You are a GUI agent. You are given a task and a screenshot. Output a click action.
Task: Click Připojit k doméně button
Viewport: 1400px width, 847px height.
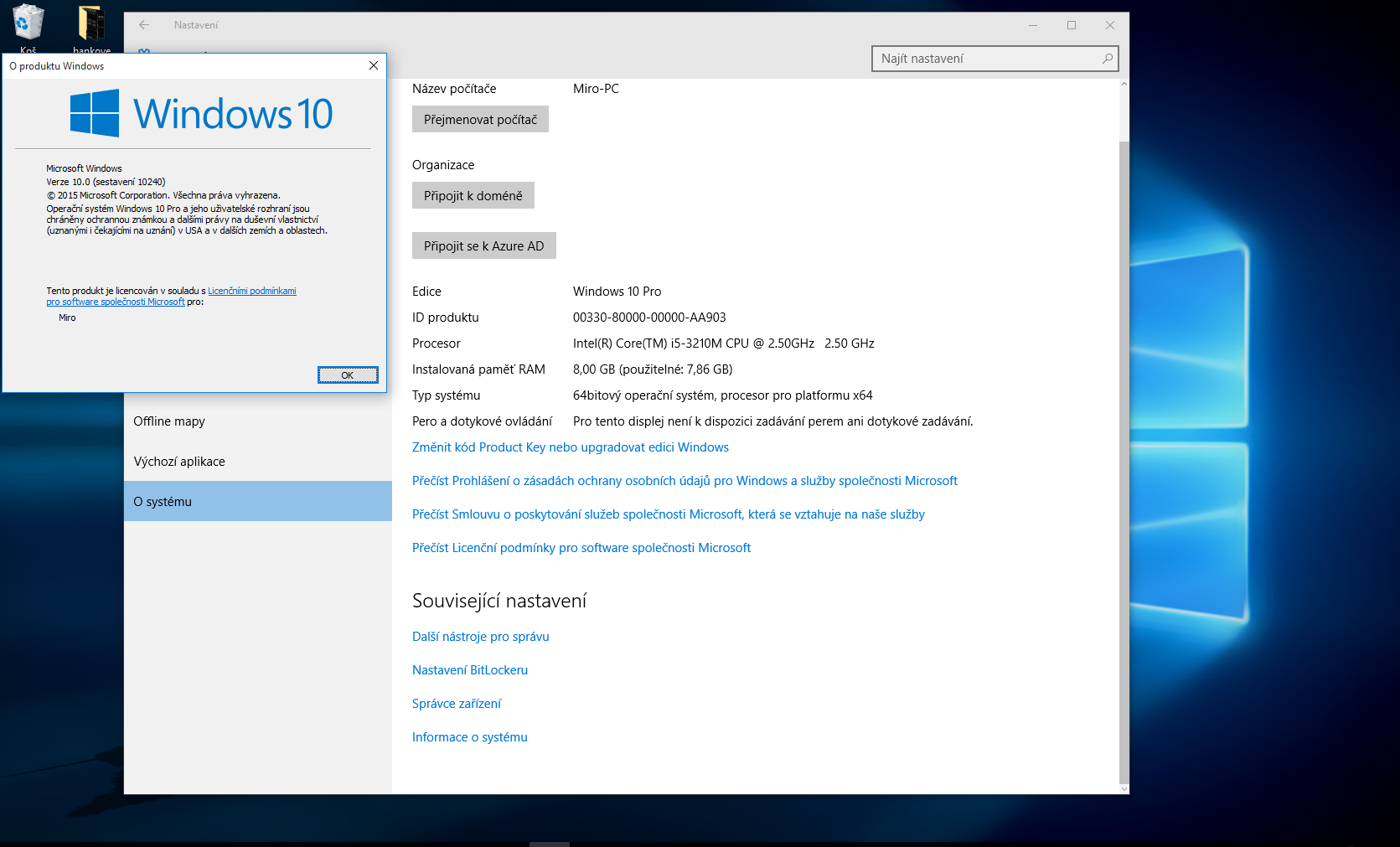473,195
